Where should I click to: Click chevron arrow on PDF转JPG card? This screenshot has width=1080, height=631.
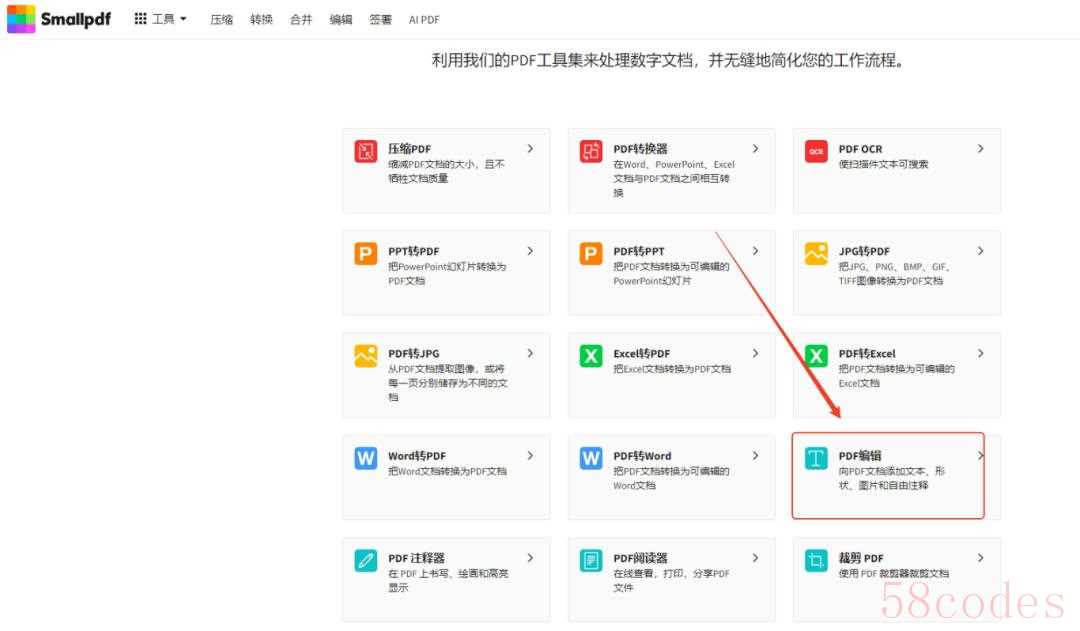tap(530, 354)
